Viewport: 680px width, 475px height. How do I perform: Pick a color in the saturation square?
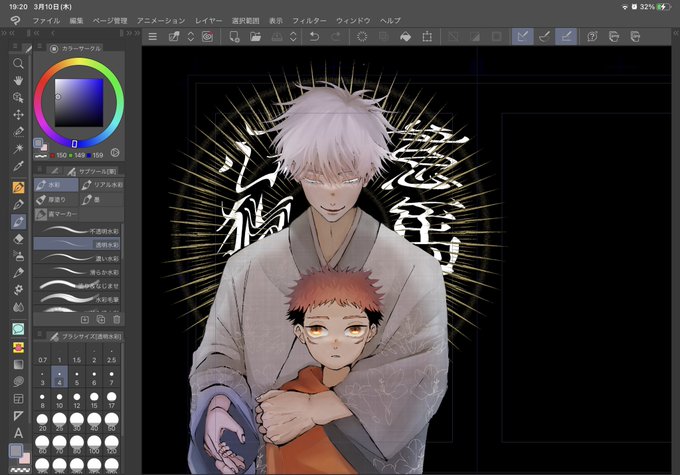click(79, 103)
